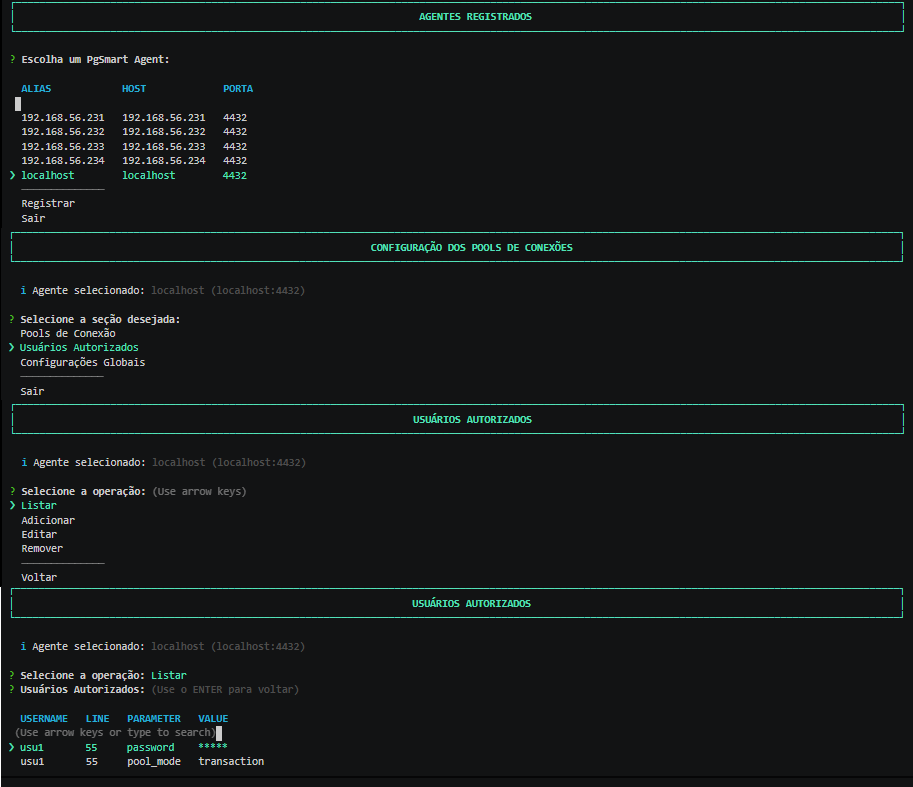
Task: Click the ALIAS column header
Action: (36, 88)
